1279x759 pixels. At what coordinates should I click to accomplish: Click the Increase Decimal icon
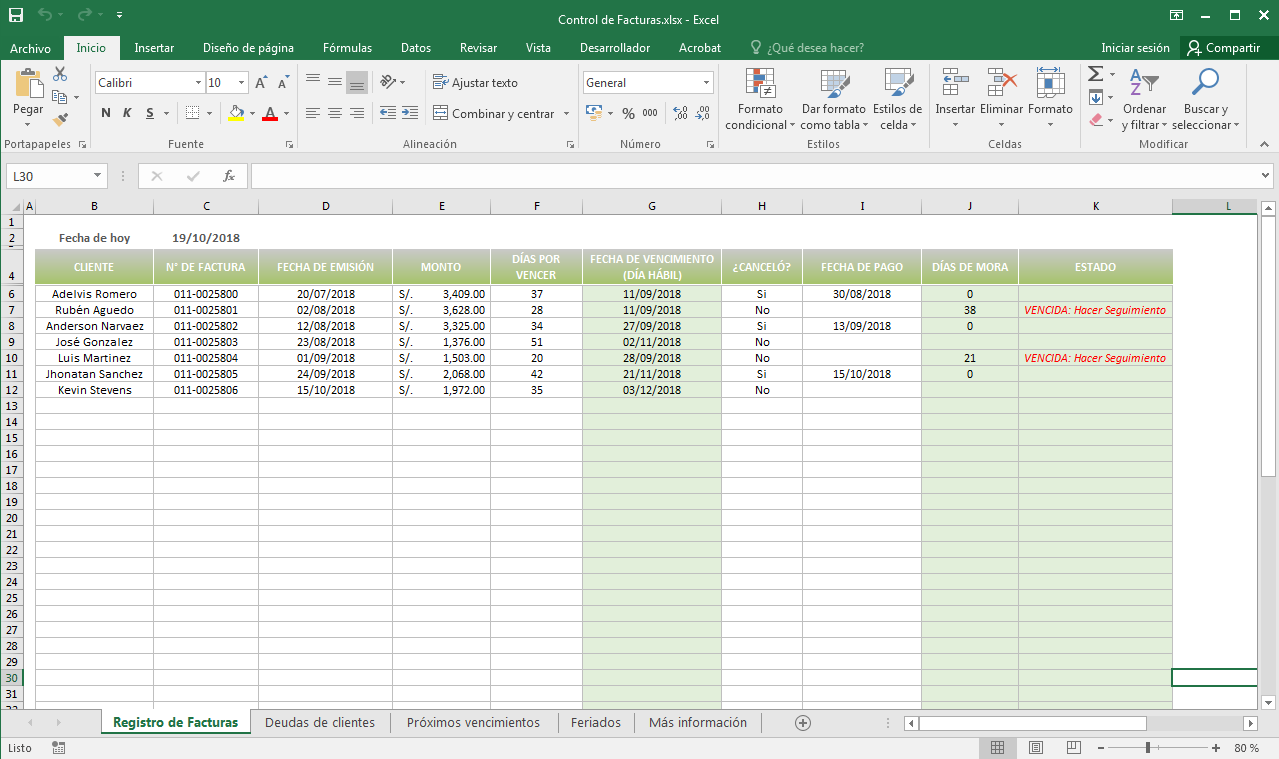681,113
